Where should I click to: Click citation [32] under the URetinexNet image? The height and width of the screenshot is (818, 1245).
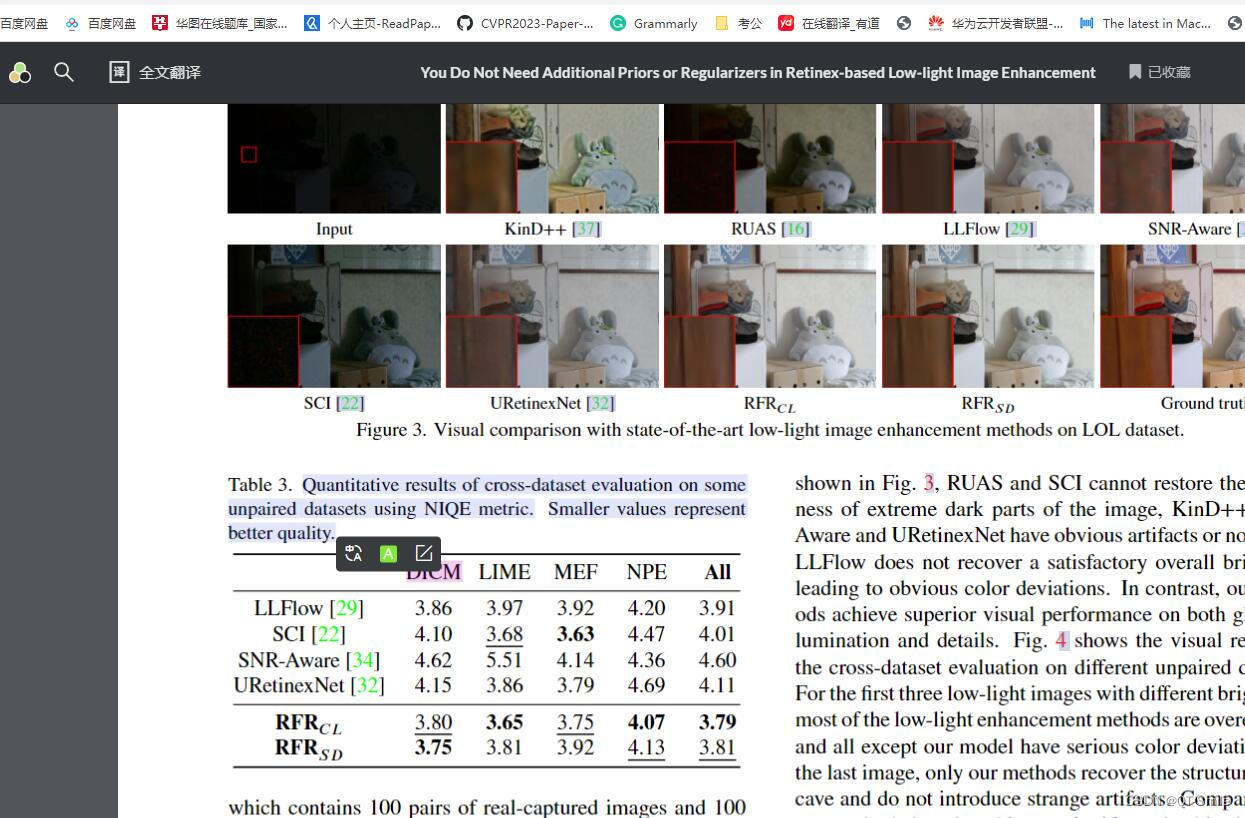point(600,403)
